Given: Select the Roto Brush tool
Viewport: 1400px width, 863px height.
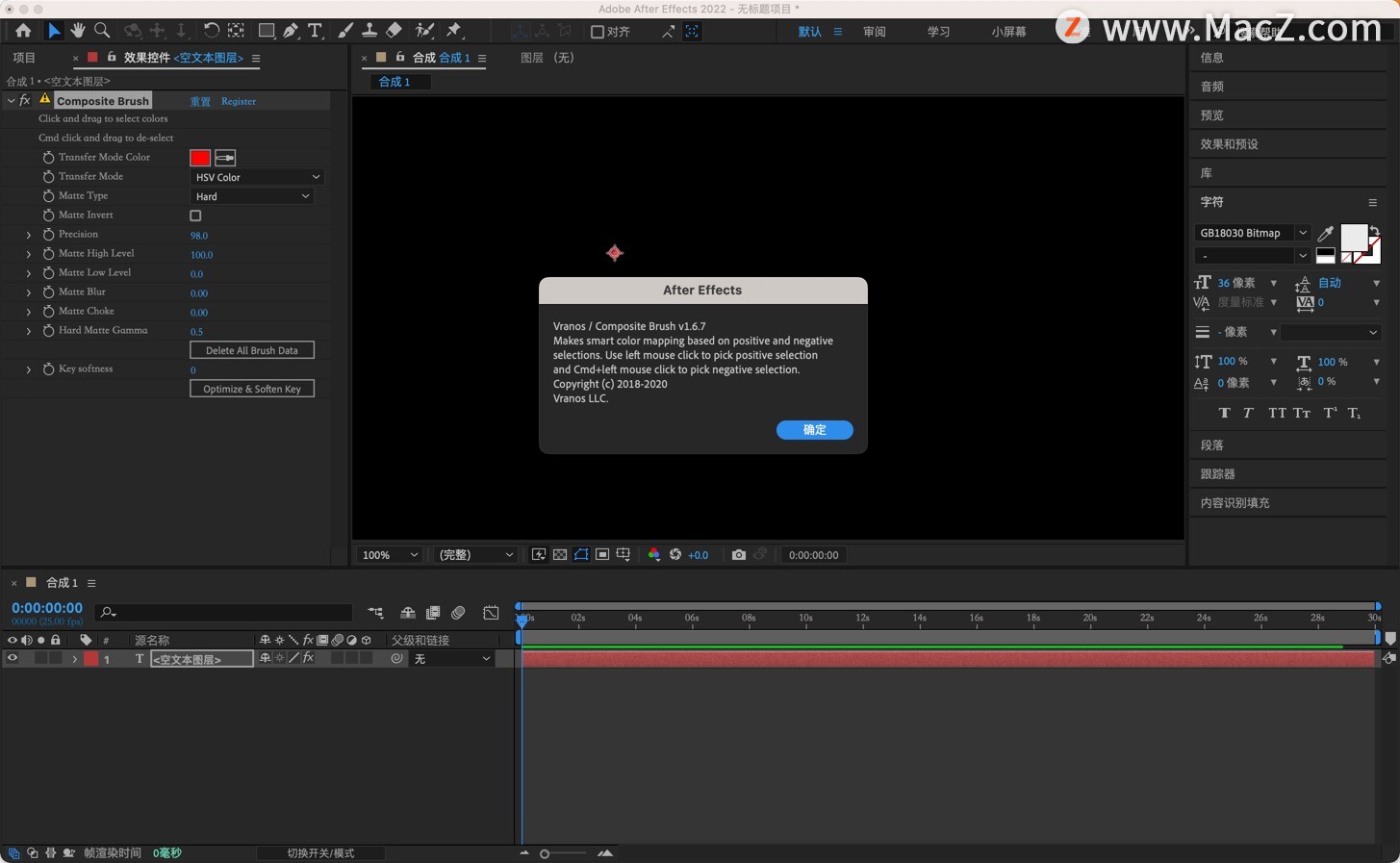Looking at the screenshot, I should pyautogui.click(x=424, y=31).
